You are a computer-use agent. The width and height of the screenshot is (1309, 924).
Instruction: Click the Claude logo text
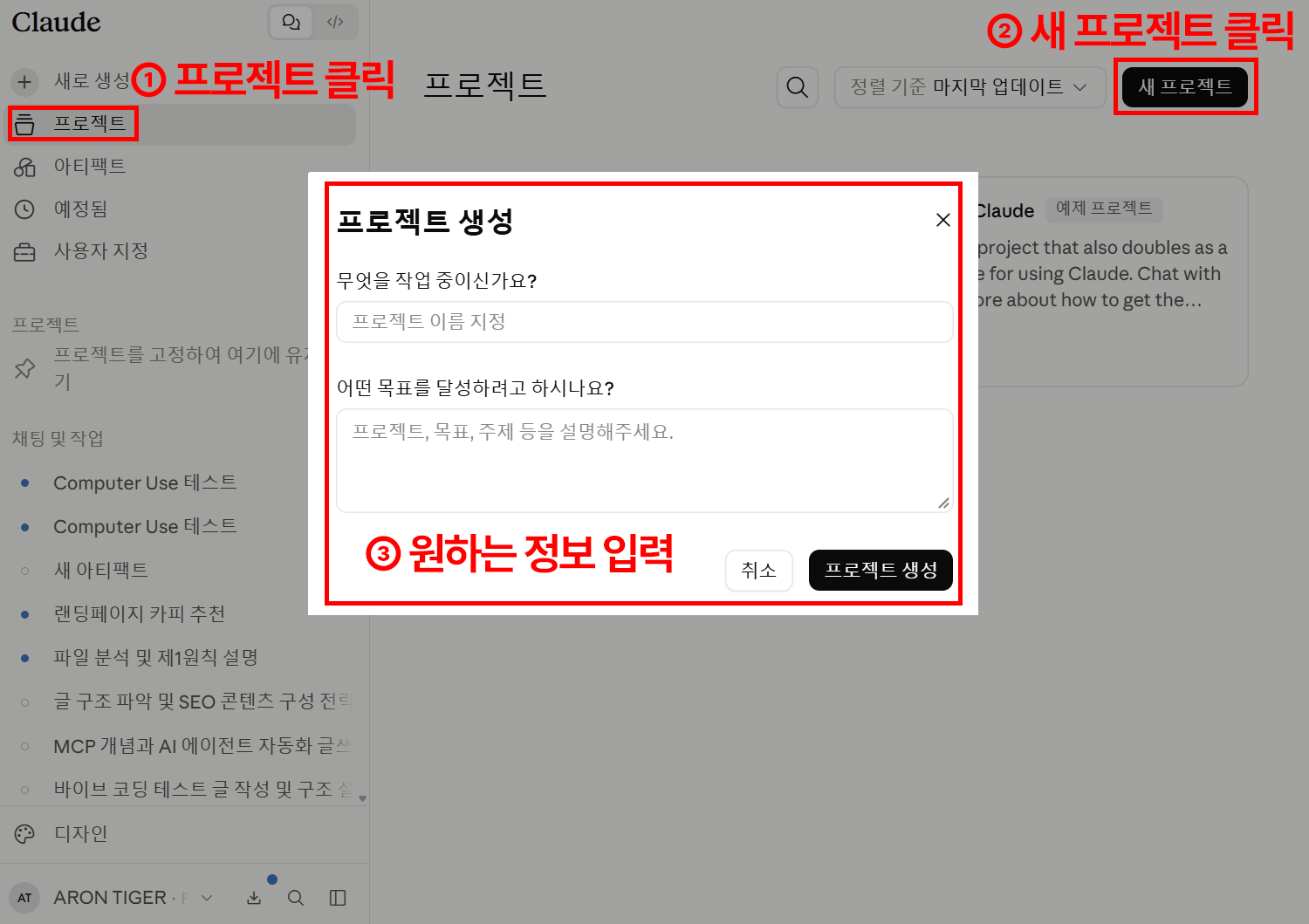[57, 23]
